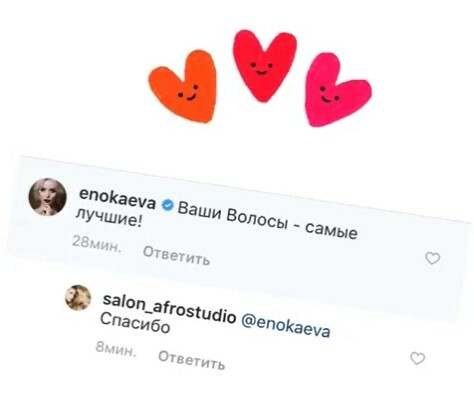This screenshot has width=474, height=402.
Task: Click the blue verified badge next to enokaeva
Action: 167,205
